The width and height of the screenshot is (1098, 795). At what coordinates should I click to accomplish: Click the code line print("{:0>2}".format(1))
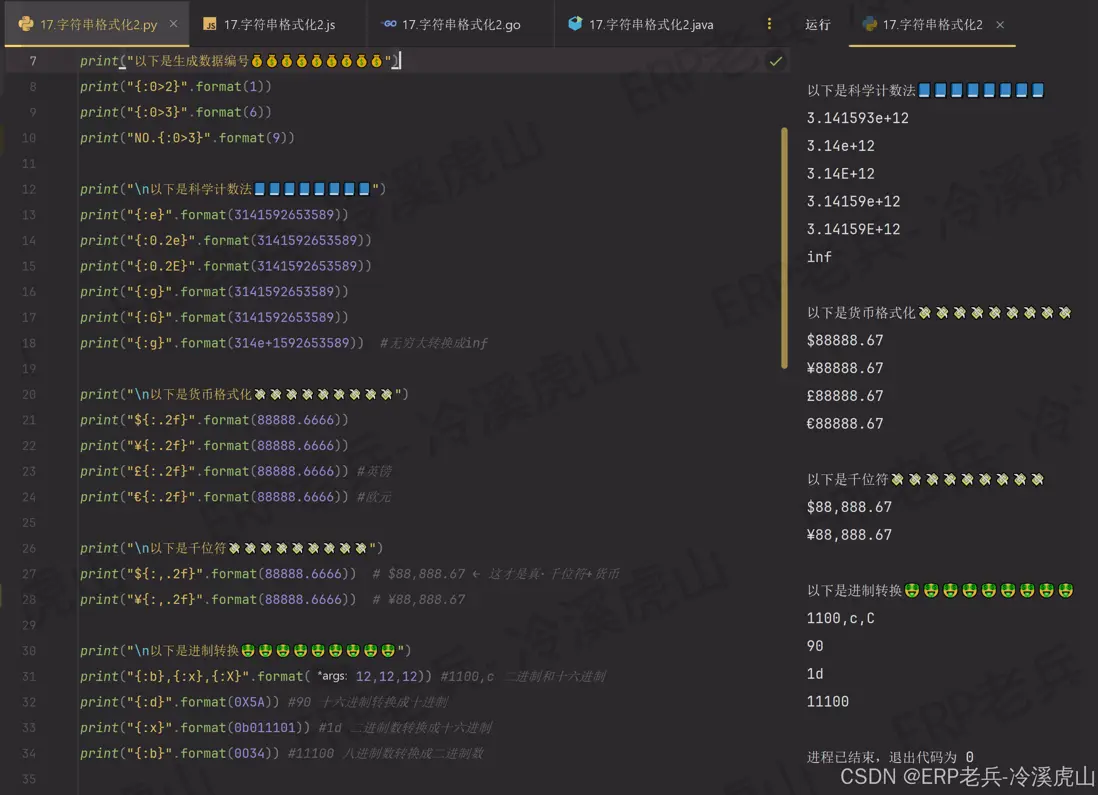coord(176,86)
